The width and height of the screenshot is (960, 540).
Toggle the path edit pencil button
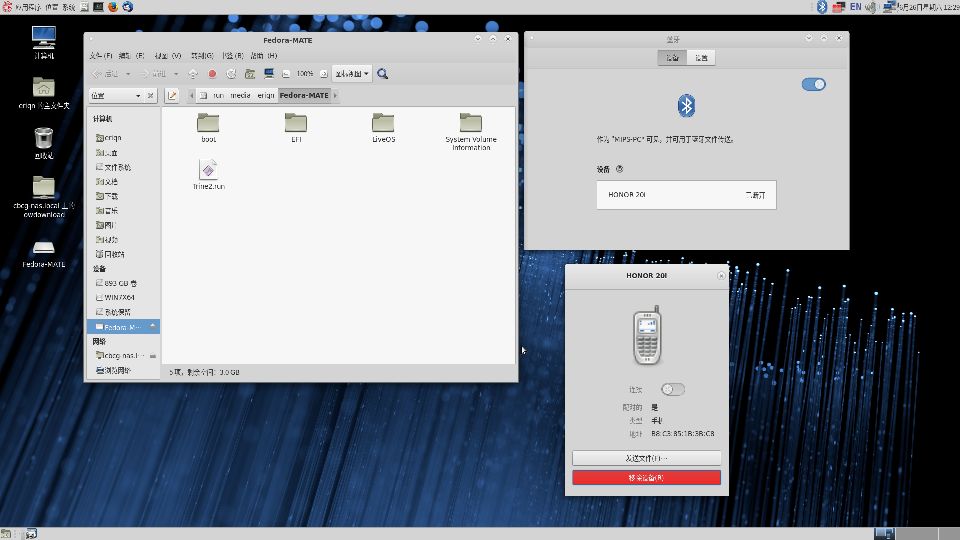point(172,96)
